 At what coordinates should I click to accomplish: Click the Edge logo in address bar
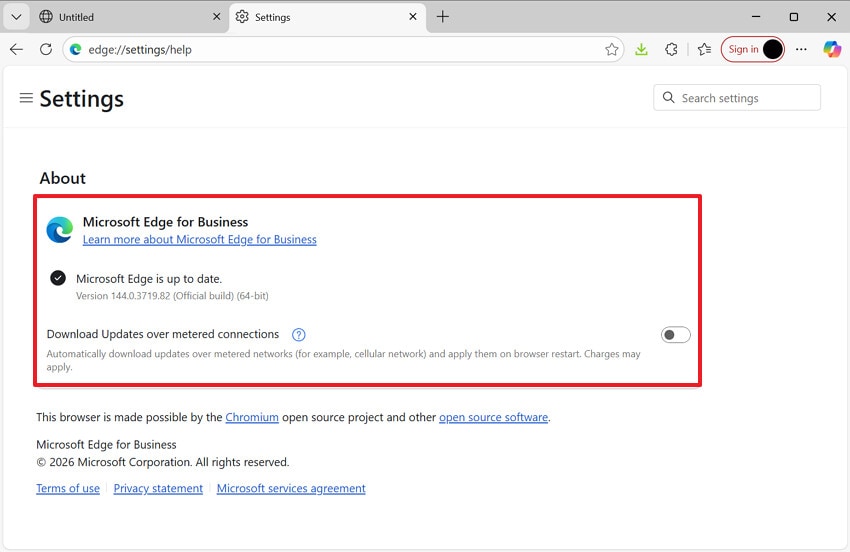coord(75,49)
